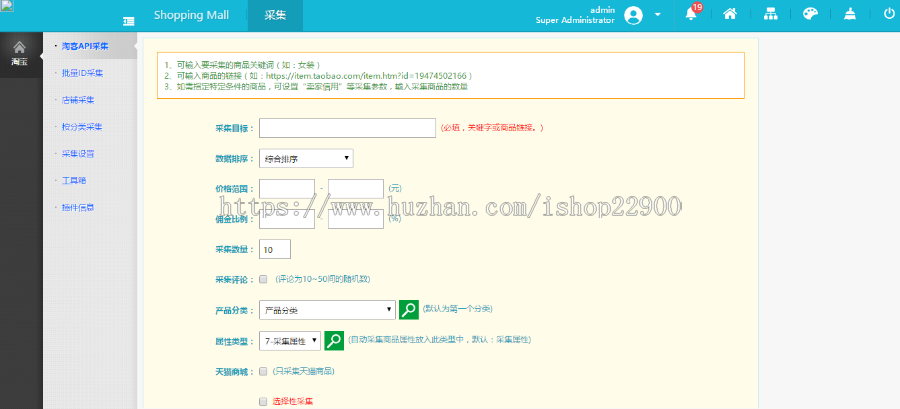Enable the 采集评论 checkbox
Viewport: 900px width, 409px height.
pos(263,279)
